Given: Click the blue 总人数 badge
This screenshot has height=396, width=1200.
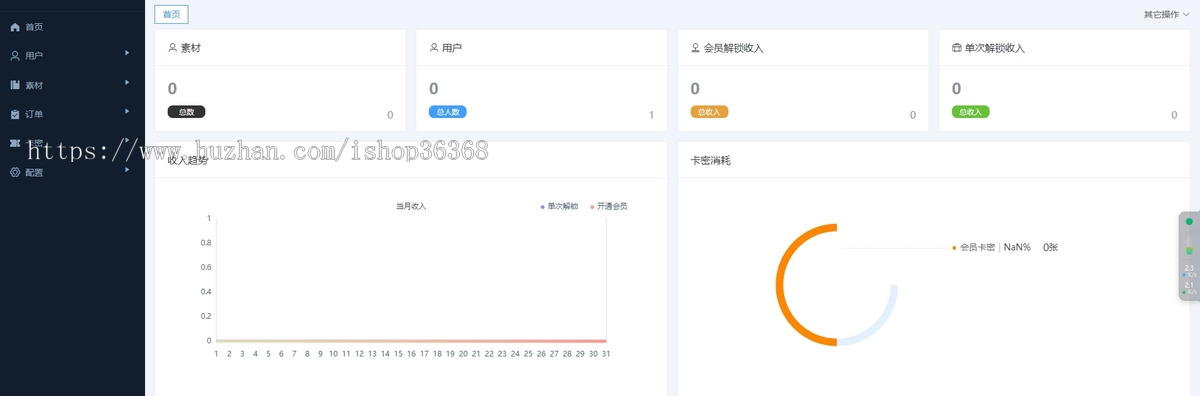Looking at the screenshot, I should point(448,112).
